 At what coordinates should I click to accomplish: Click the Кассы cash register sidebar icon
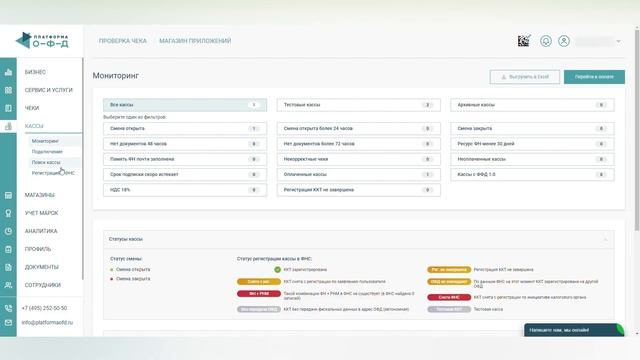[x=8, y=126]
